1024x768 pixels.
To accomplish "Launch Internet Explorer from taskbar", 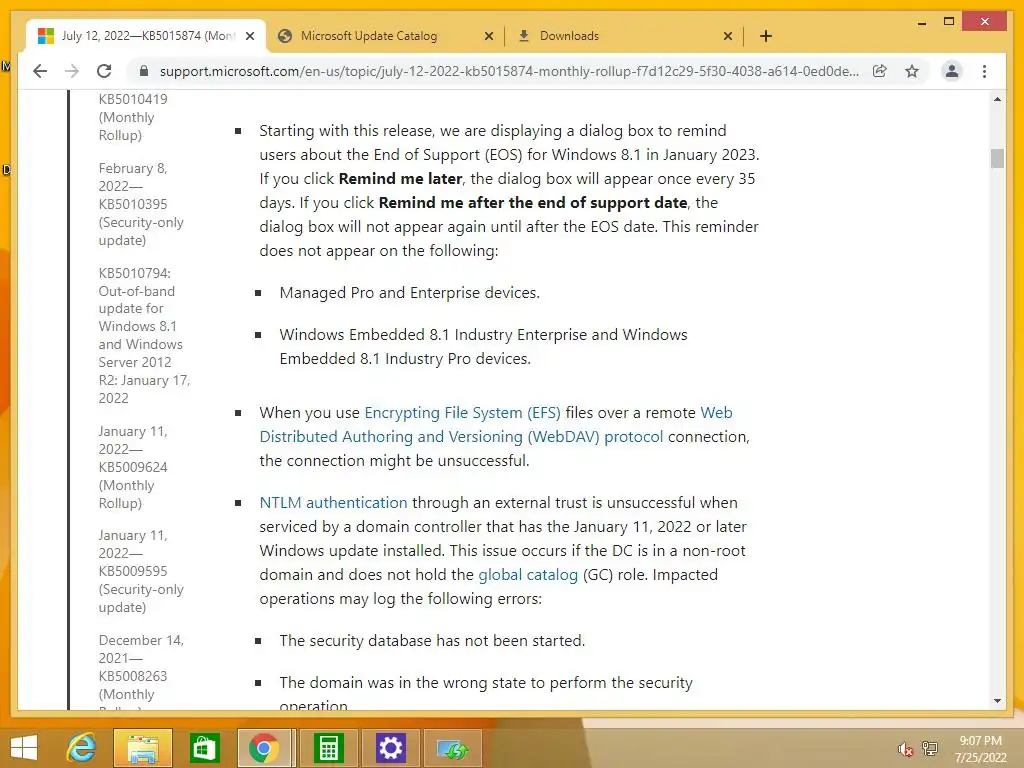I will [x=82, y=748].
